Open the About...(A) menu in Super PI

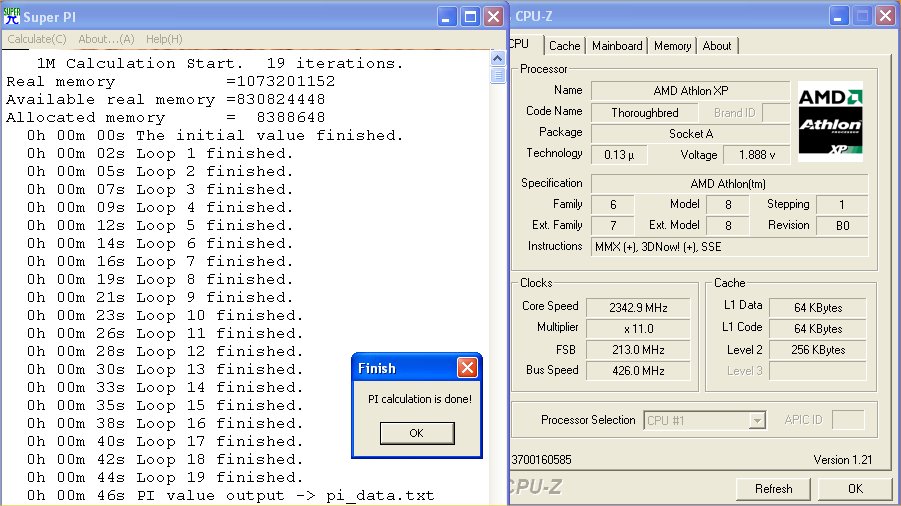(106, 39)
